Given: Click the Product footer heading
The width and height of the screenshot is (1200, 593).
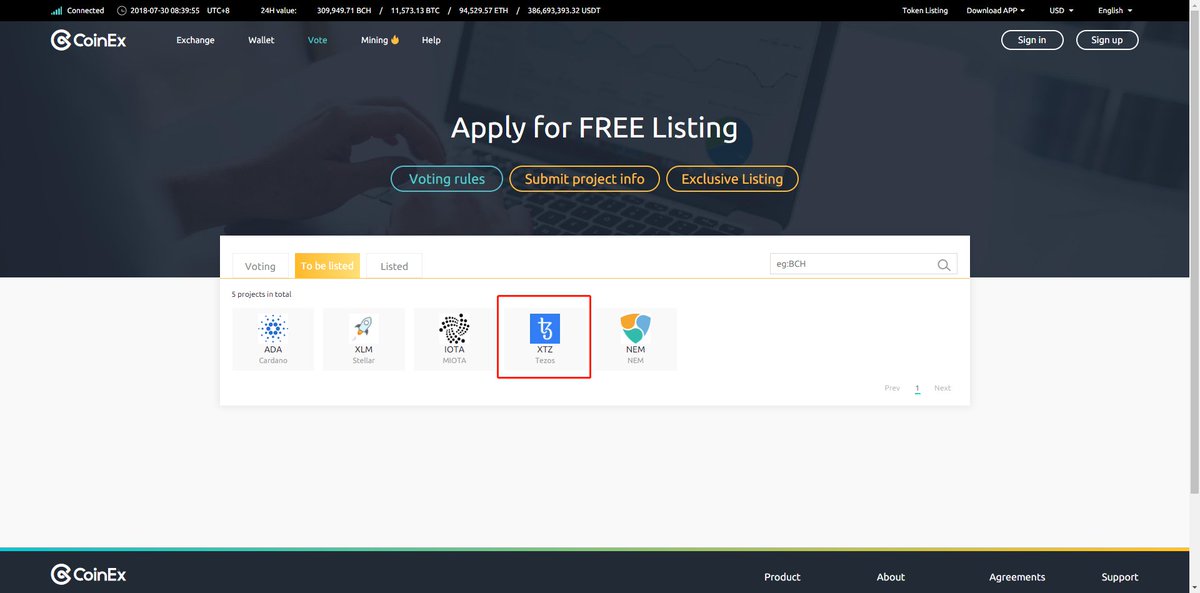Looking at the screenshot, I should click(x=782, y=577).
